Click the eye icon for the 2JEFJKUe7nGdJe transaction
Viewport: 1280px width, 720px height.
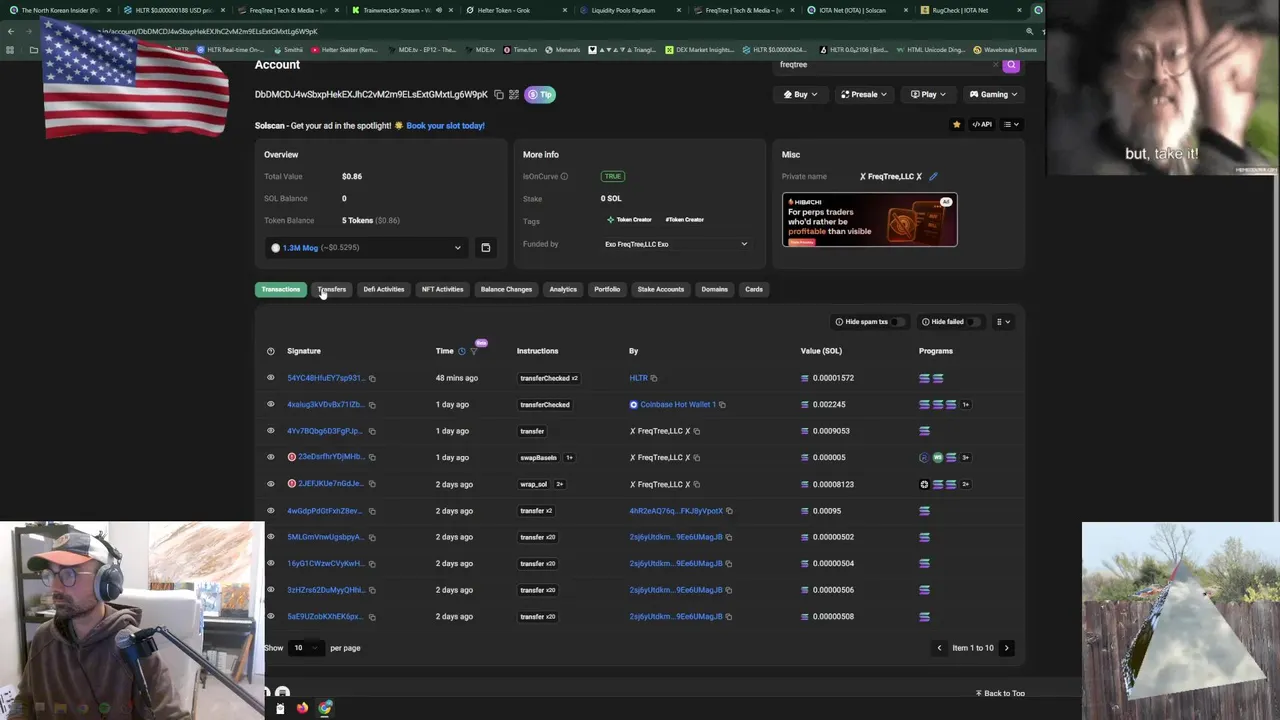270,484
